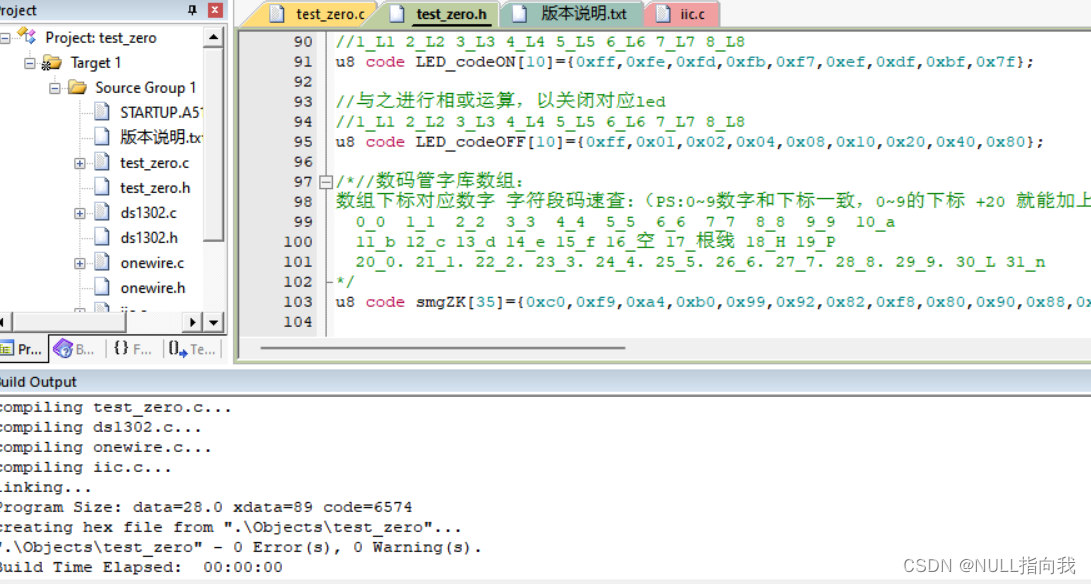The width and height of the screenshot is (1091, 584).
Task: Select ds1302.h in Source Group 1
Action: (x=148, y=237)
